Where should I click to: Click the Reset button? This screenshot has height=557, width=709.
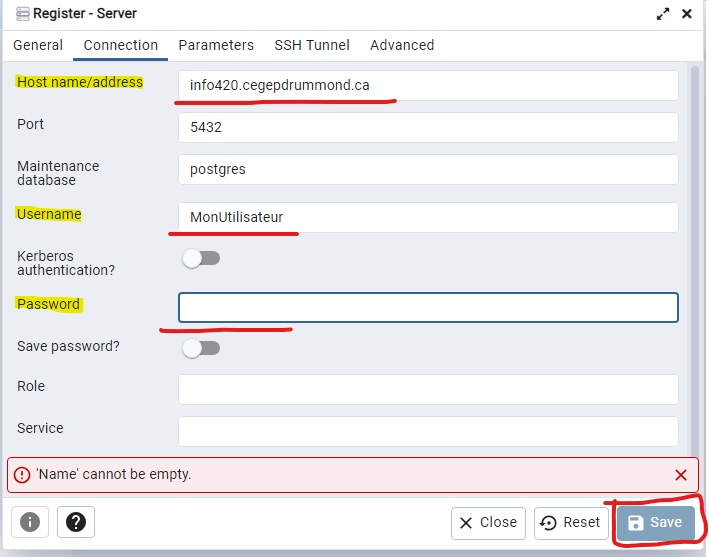[x=572, y=522]
